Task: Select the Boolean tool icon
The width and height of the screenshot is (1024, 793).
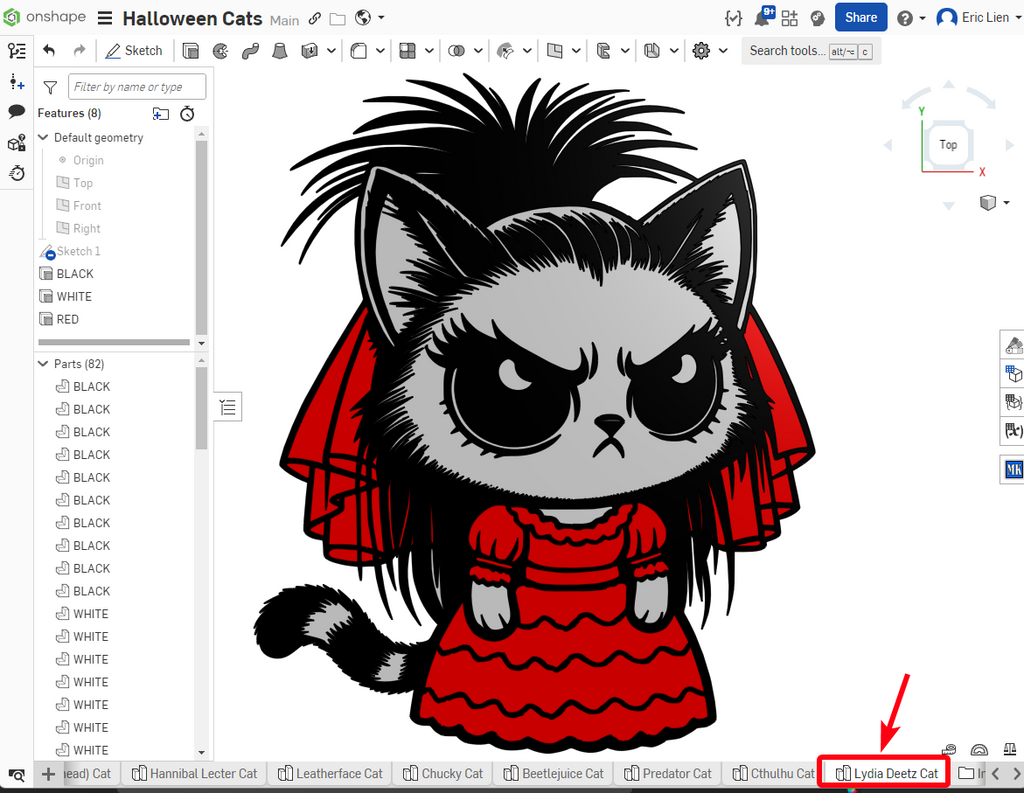Action: pos(456,50)
